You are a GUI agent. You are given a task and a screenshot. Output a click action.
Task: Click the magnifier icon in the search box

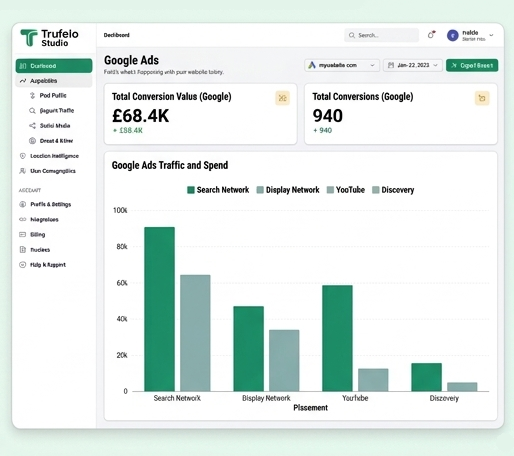click(352, 35)
